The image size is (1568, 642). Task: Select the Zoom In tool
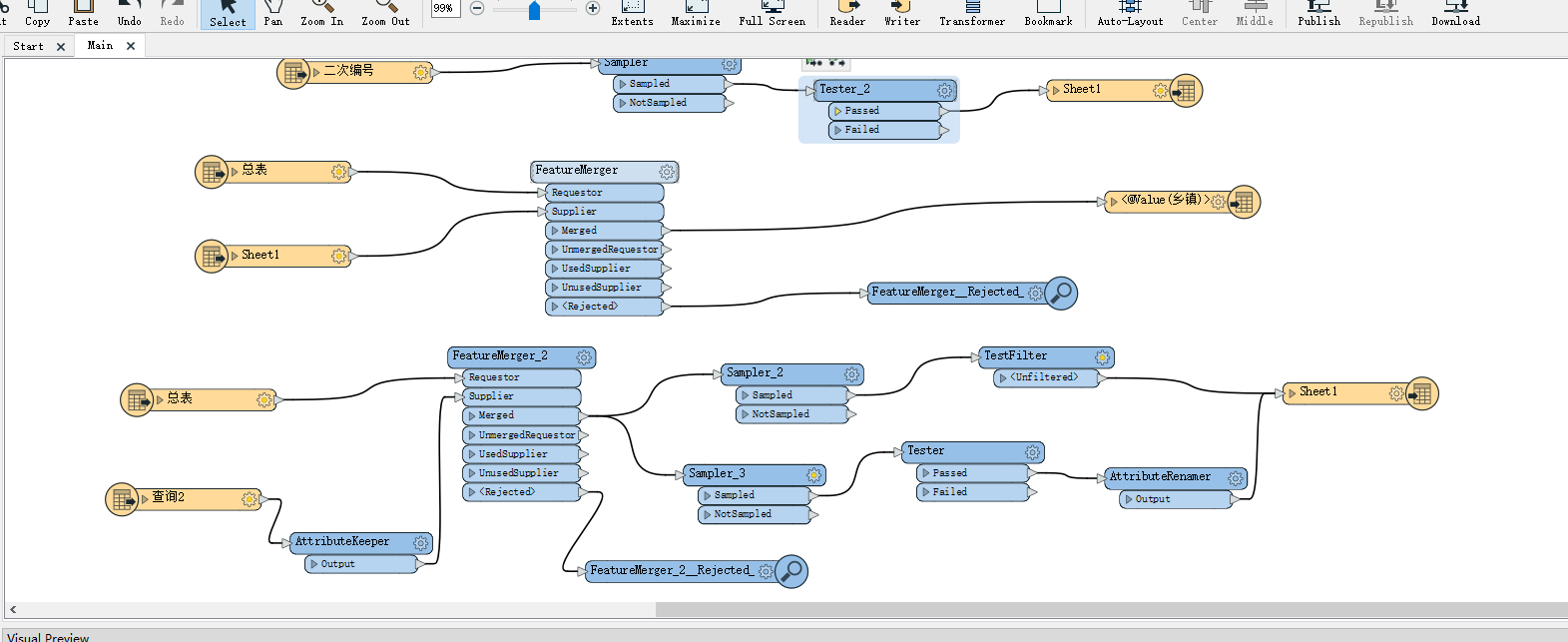(321, 13)
